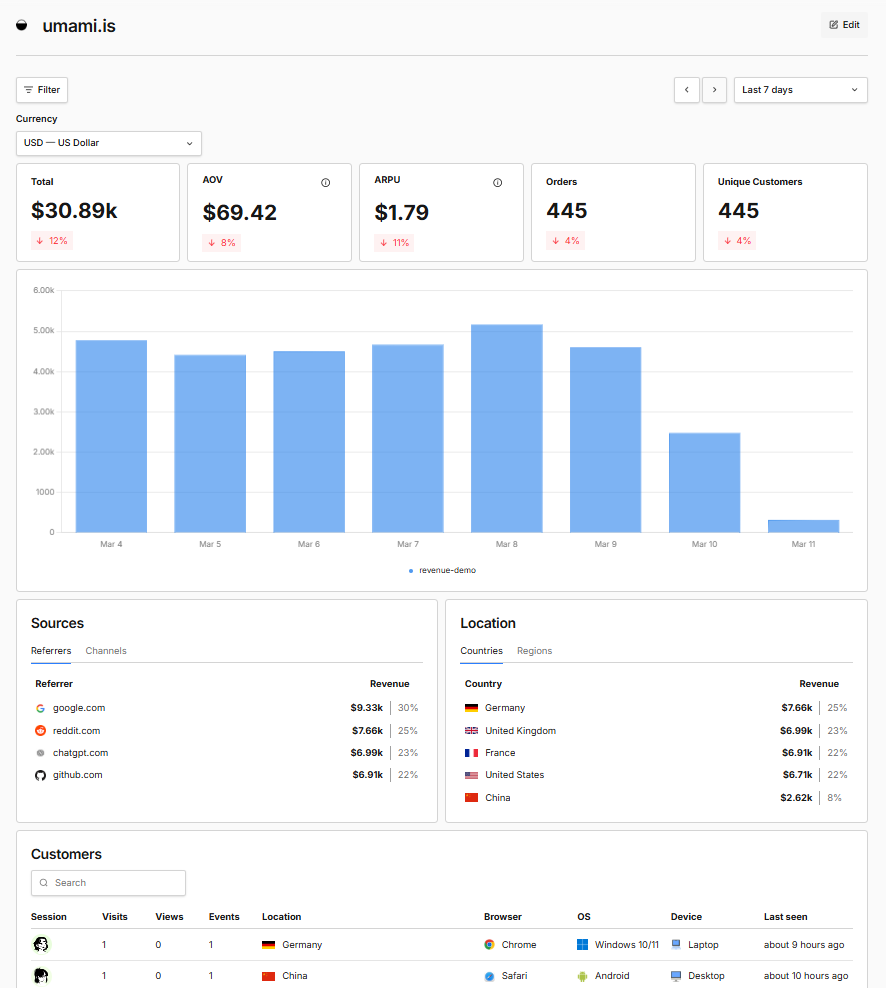This screenshot has height=988, width=886.
Task: Click the umami logo icon in the header
Action: [22, 26]
